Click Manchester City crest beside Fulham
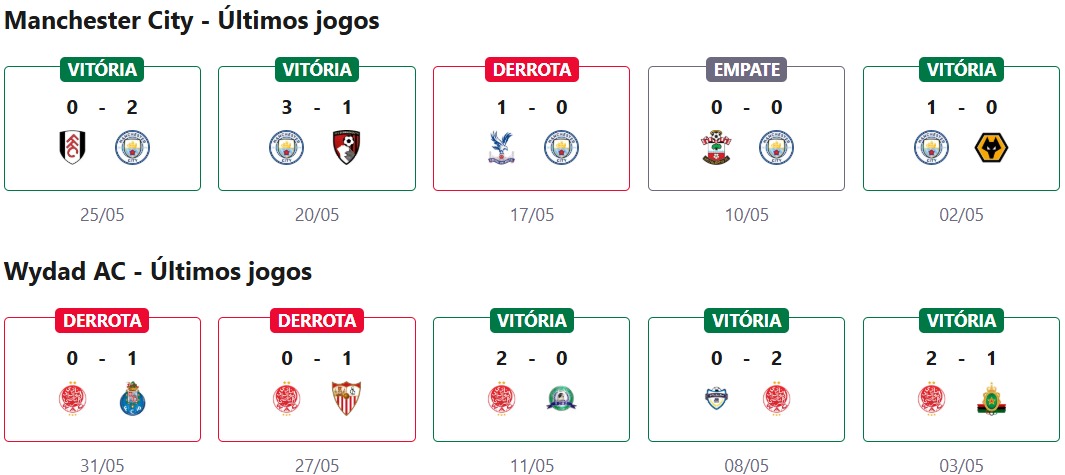The width and height of the screenshot is (1065, 475). 132,148
